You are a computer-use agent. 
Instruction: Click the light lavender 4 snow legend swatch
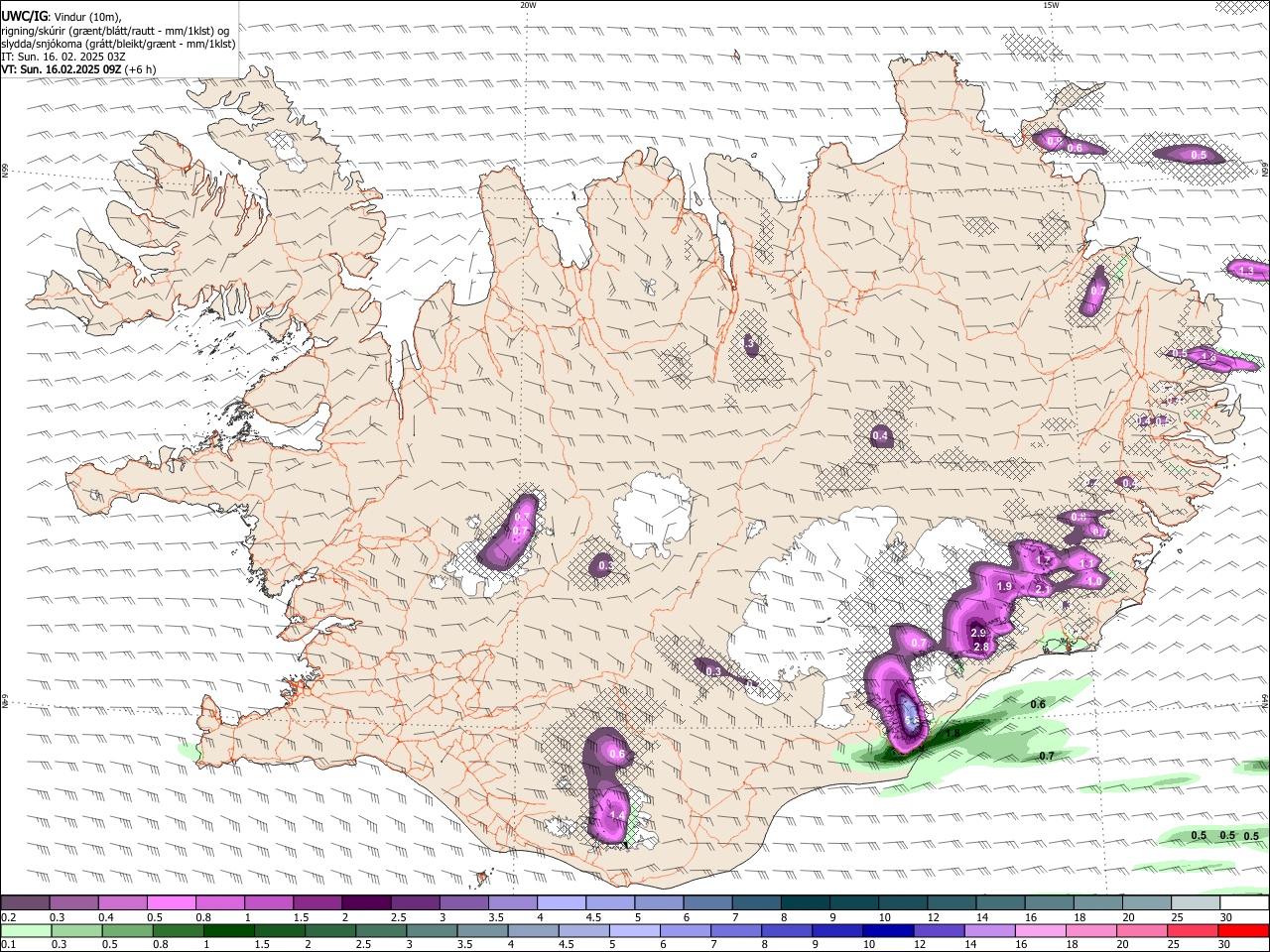tap(562, 902)
